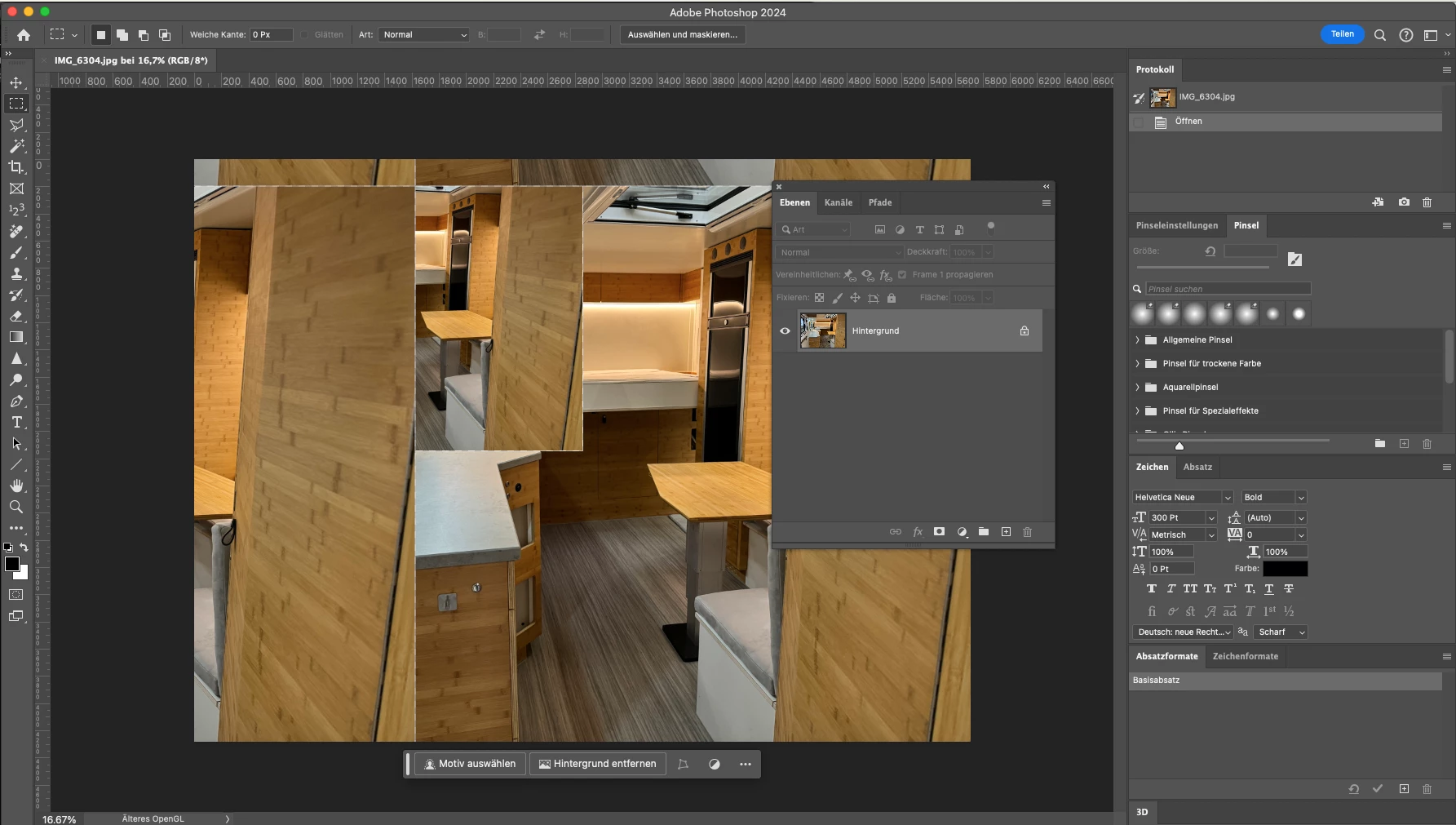1456x825 pixels.
Task: Click the Home icon in options bar
Action: tap(24, 35)
